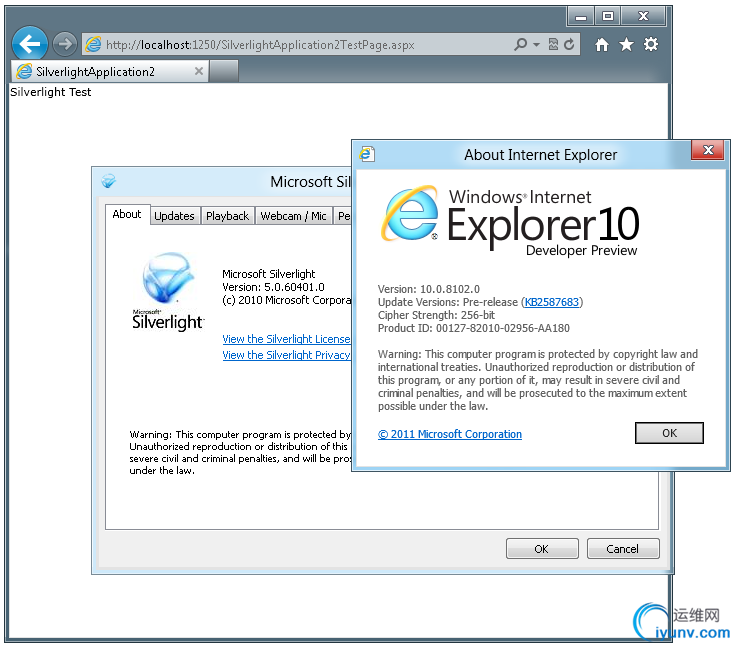
Task: Open Tools menu gear icon
Action: click(651, 45)
